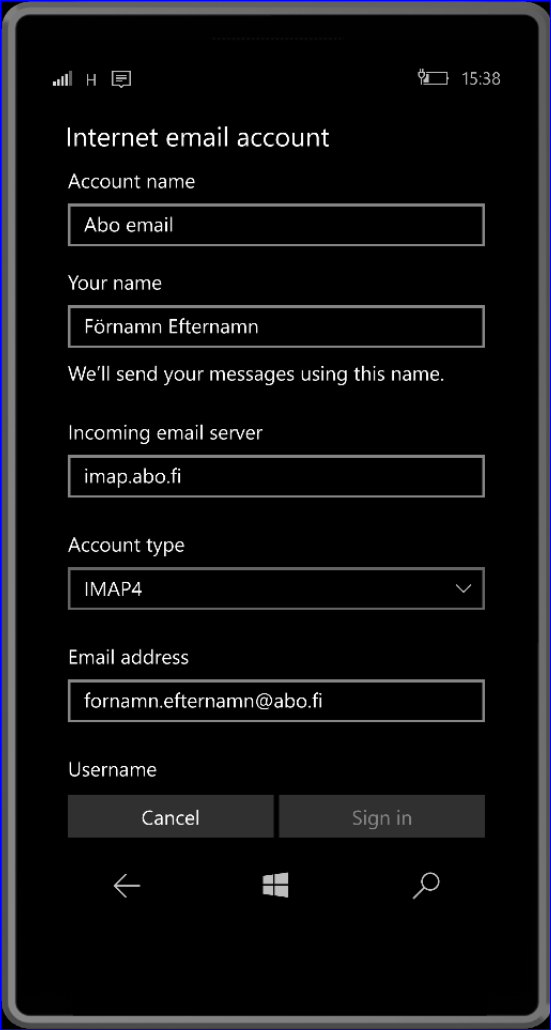
Task: Tap the H network type indicator
Action: (x=91, y=80)
